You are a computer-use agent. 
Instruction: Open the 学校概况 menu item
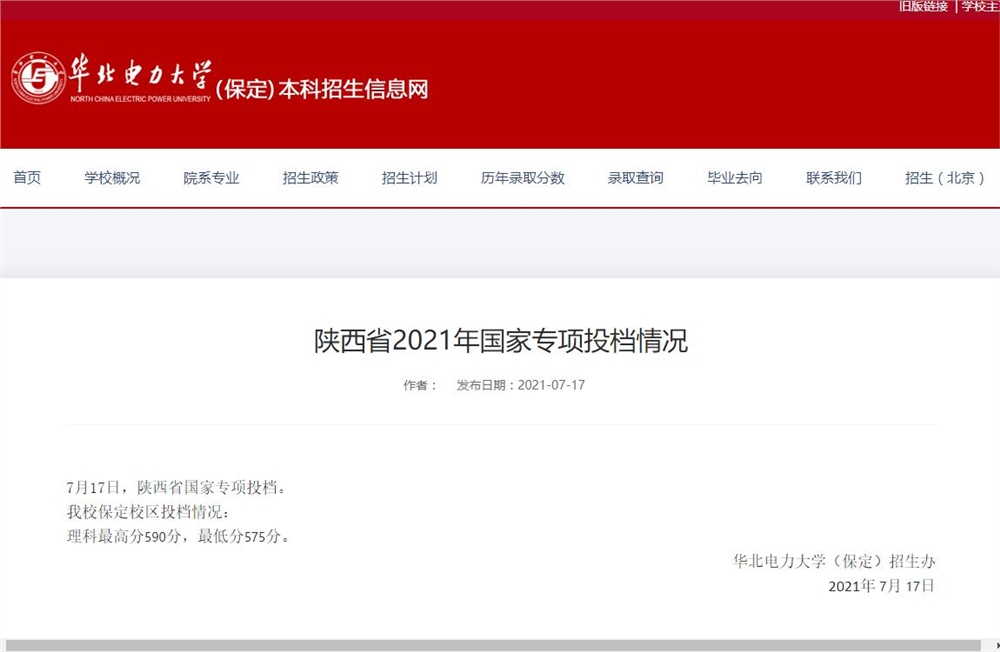112,178
